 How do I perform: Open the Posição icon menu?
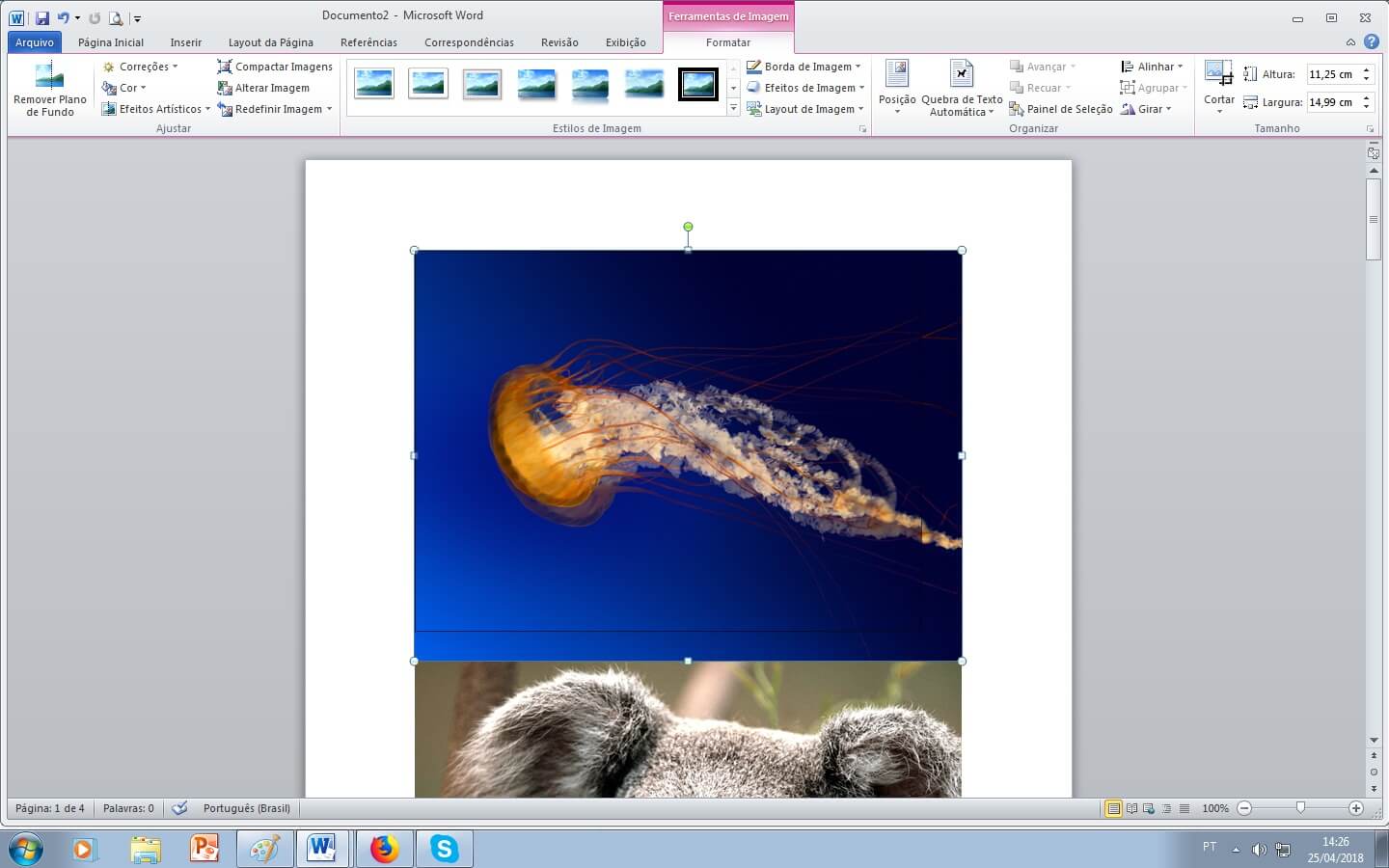tap(897, 75)
